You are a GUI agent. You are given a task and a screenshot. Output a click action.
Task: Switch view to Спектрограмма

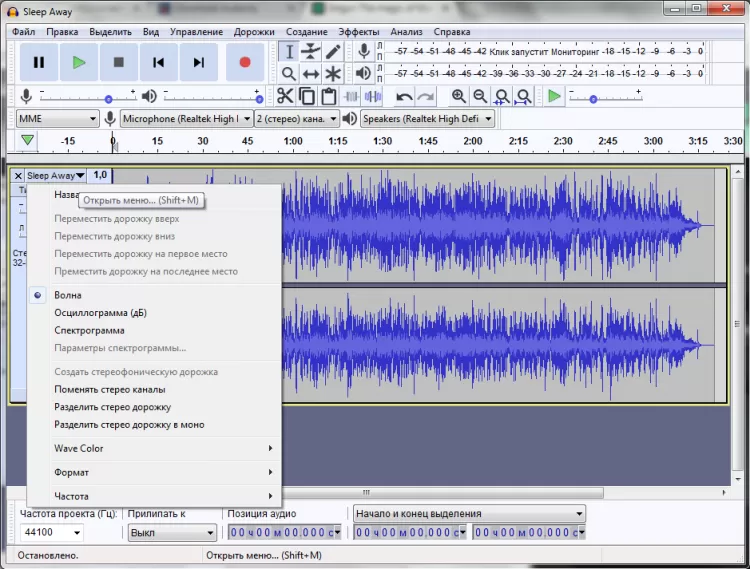click(x=89, y=330)
